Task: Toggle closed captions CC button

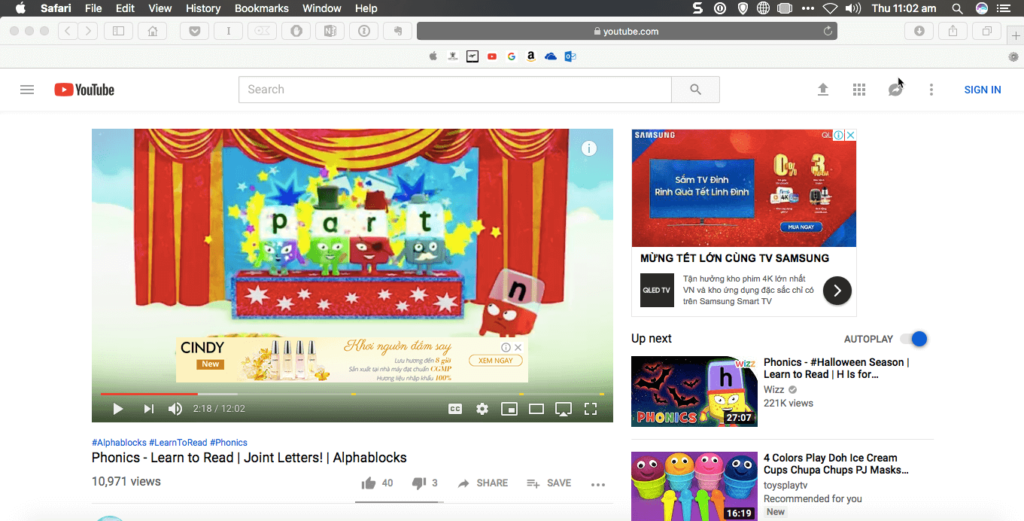Action: coord(455,409)
